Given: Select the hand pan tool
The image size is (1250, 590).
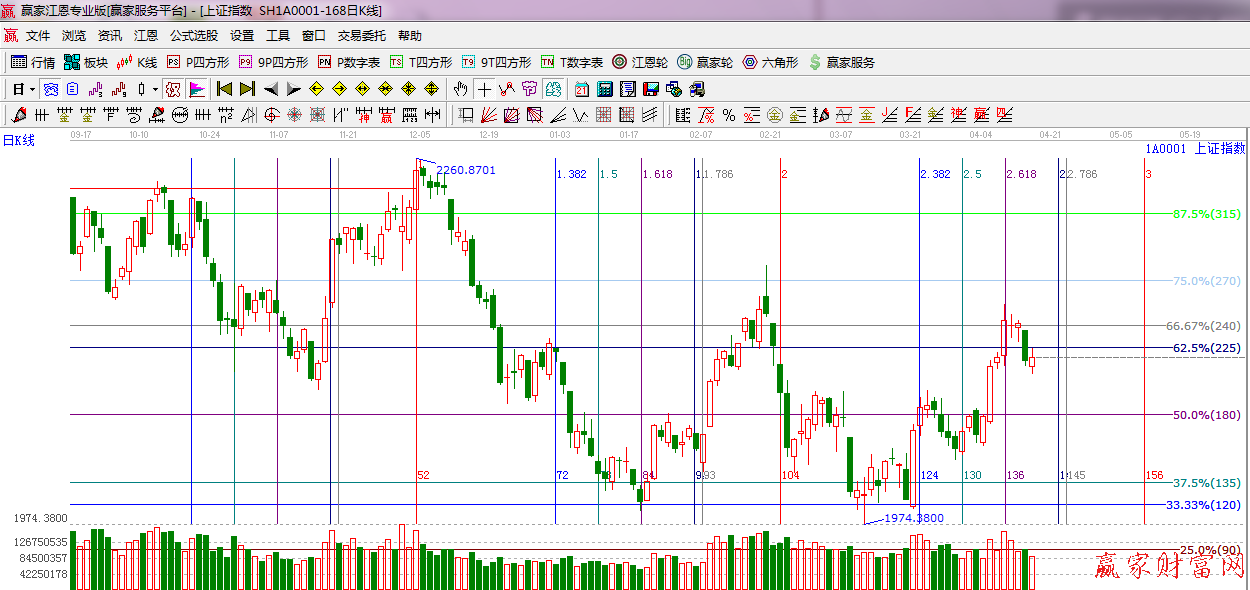Looking at the screenshot, I should (x=461, y=89).
